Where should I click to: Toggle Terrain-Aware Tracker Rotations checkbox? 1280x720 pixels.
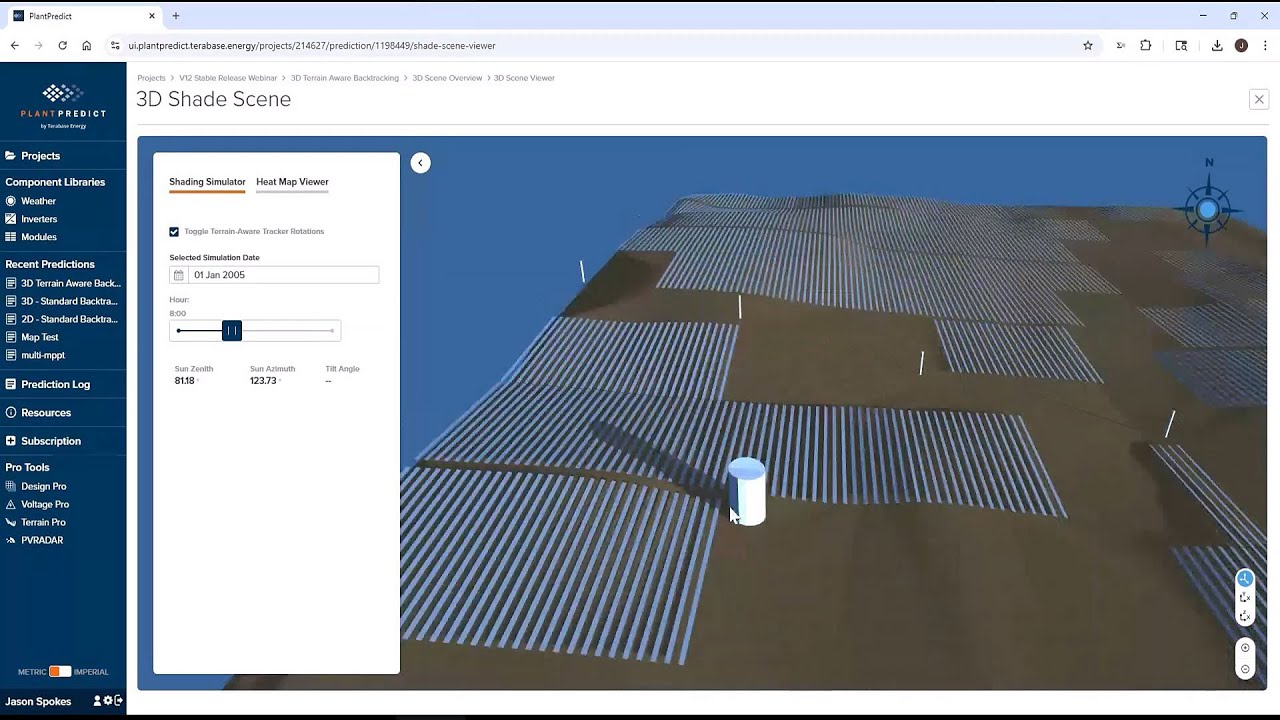174,231
